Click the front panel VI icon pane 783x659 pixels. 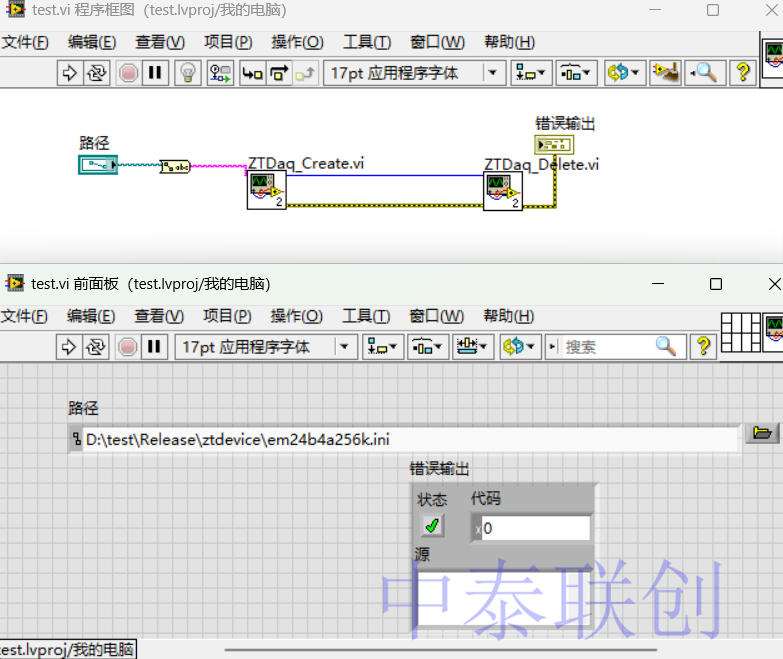pyautogui.click(x=774, y=332)
